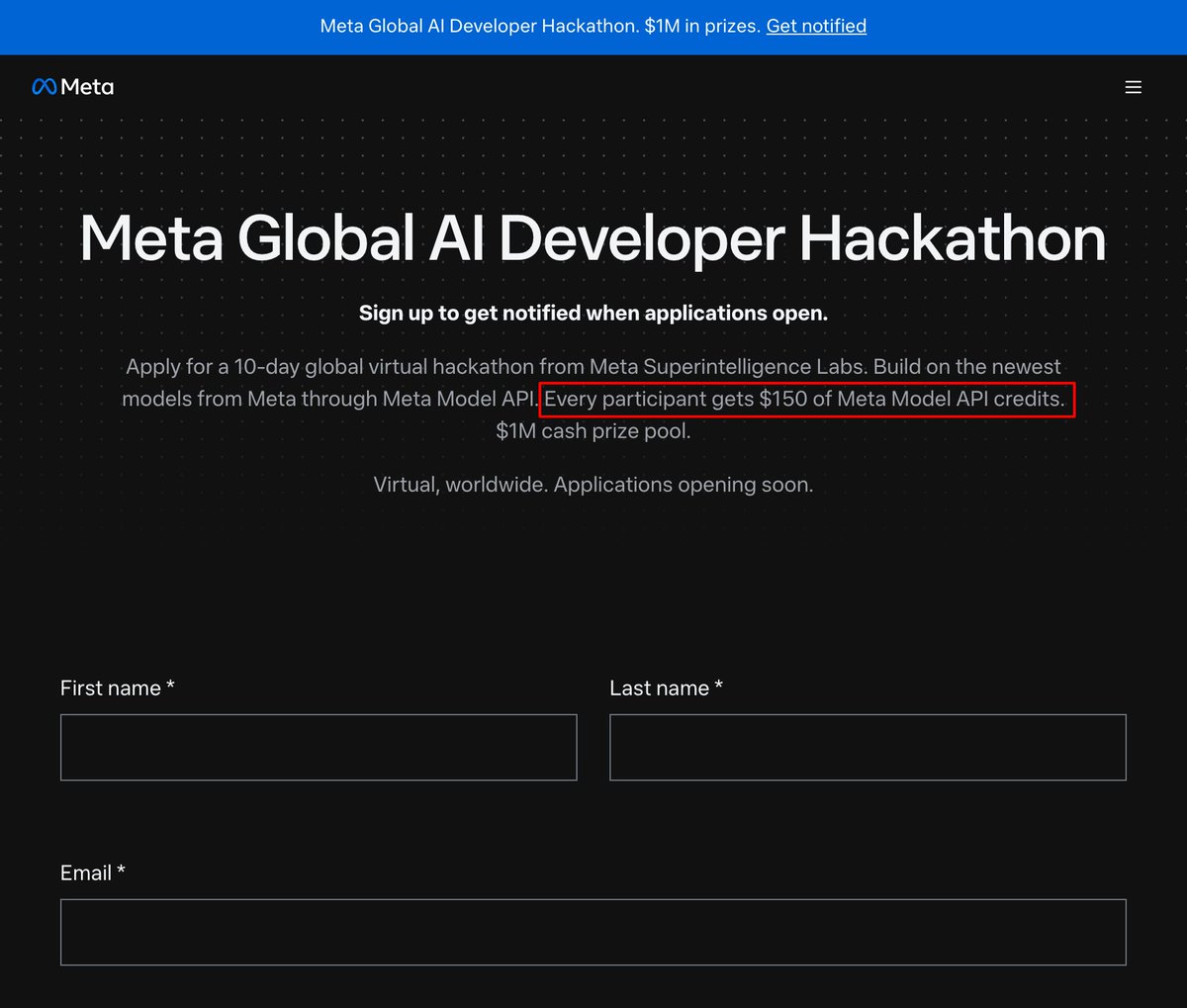Click the banner text 'Meta Global AI Developer Hackathon. $1M in prizes.'
The width and height of the screenshot is (1187, 1008).
540,26
